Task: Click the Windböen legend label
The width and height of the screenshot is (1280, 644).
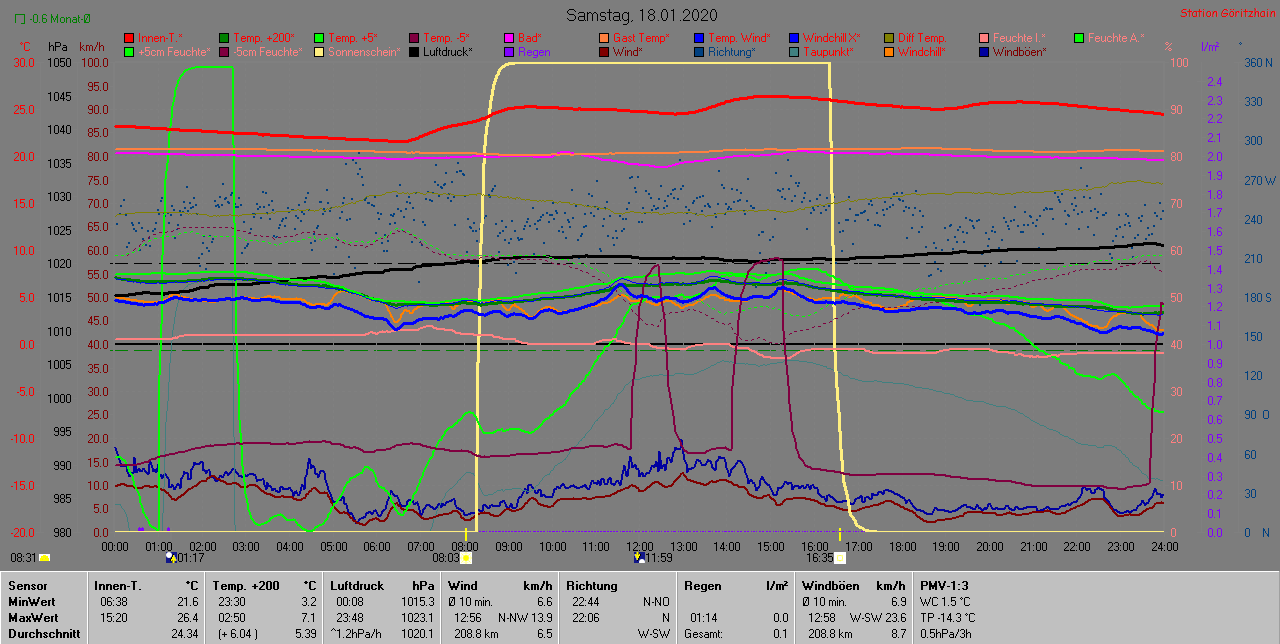Action: [1020, 51]
